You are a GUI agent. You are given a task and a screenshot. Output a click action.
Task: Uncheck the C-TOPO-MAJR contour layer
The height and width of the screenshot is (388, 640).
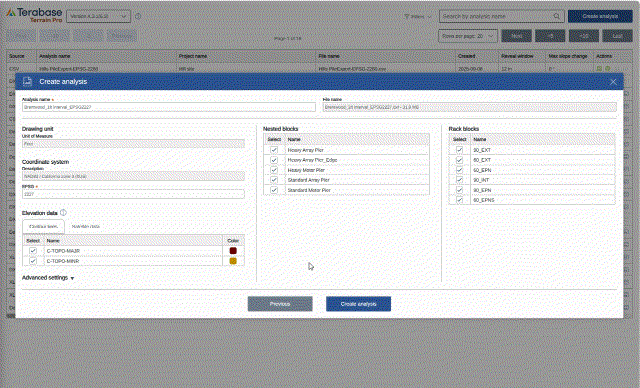pyautogui.click(x=33, y=251)
